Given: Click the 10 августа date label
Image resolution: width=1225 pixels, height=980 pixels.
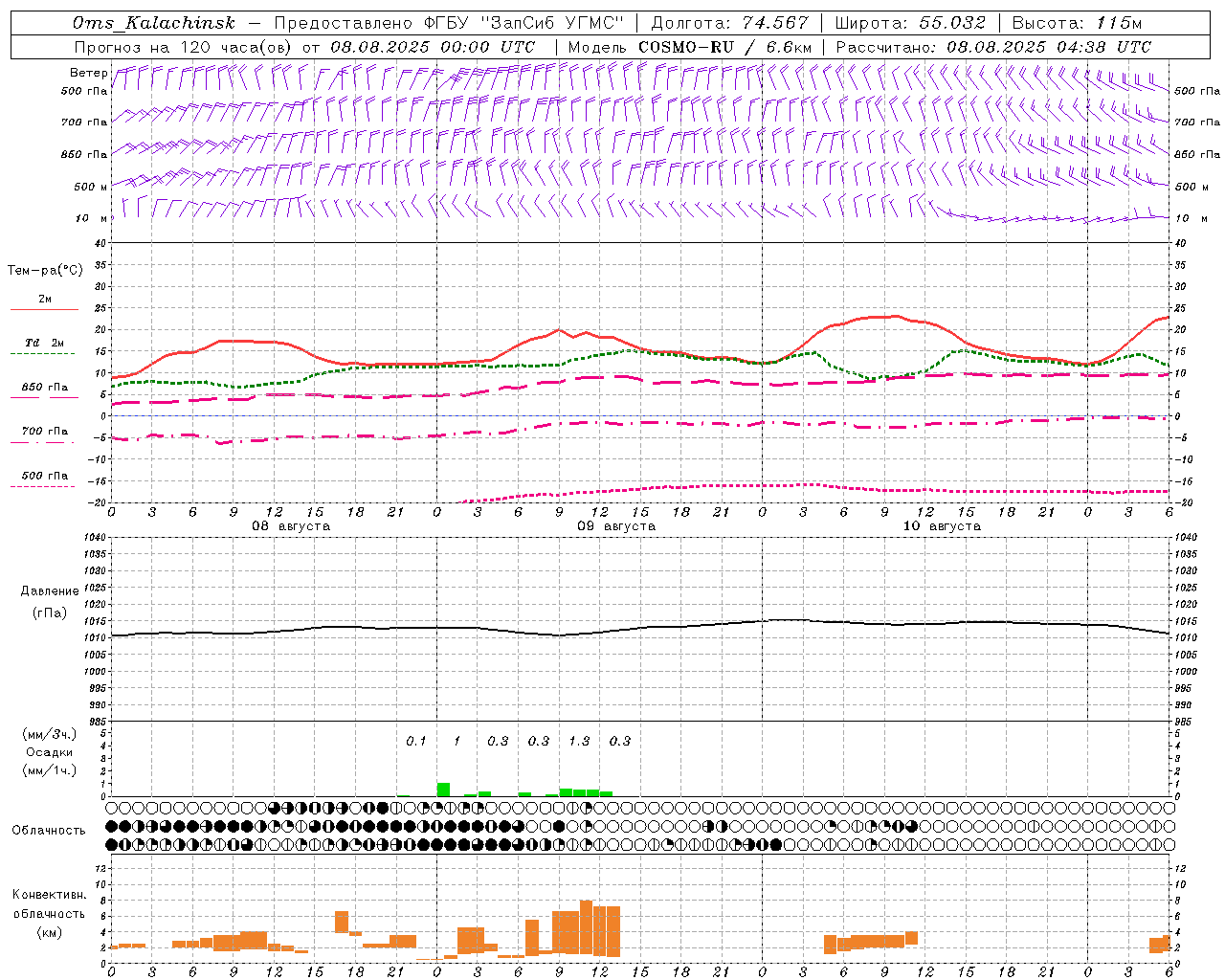Looking at the screenshot, I should click(942, 526).
